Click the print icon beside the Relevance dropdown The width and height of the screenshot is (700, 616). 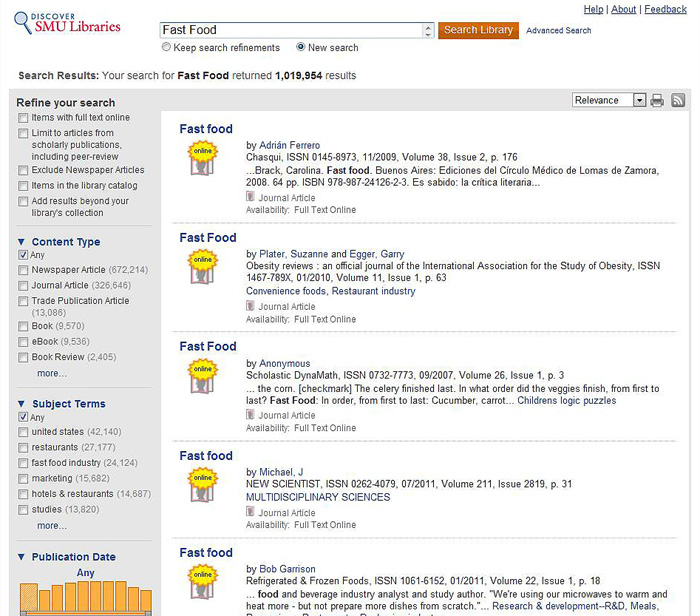coord(657,101)
